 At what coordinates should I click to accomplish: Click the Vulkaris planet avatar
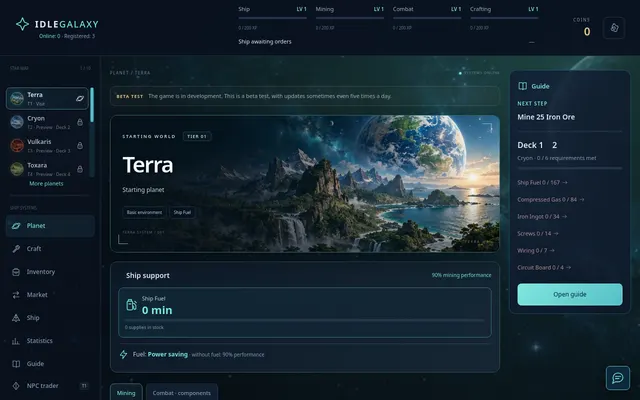click(x=17, y=145)
